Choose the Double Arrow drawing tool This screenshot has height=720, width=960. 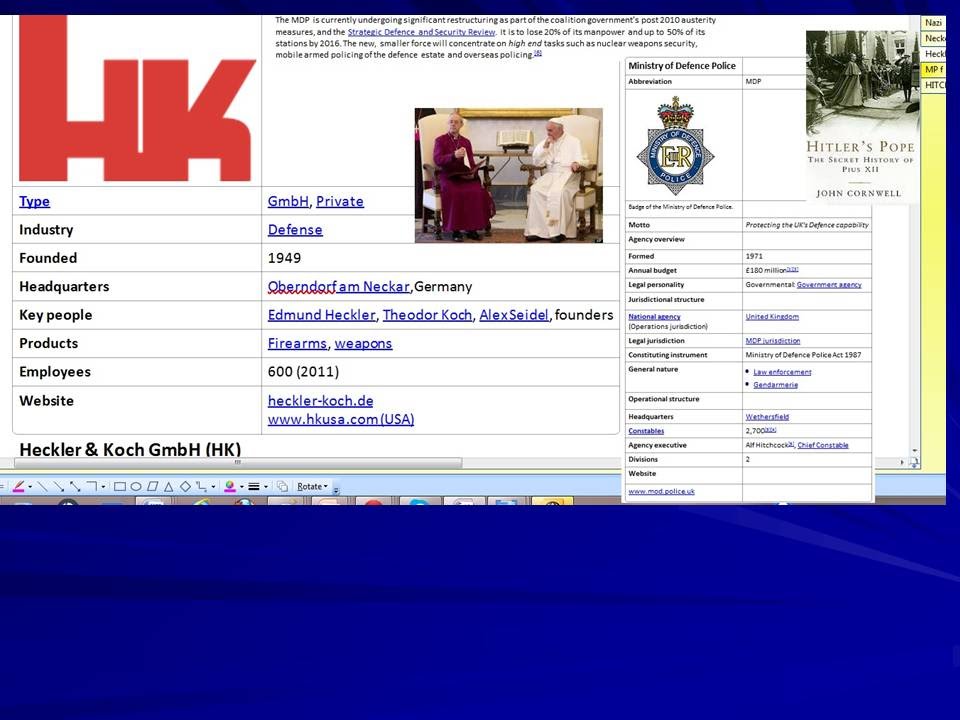(75, 487)
